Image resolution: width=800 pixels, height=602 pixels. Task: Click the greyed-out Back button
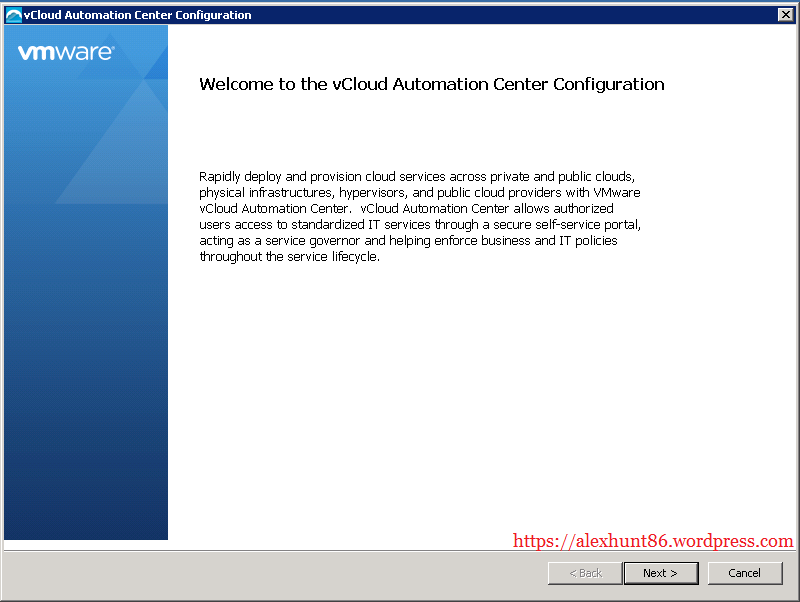(x=585, y=573)
